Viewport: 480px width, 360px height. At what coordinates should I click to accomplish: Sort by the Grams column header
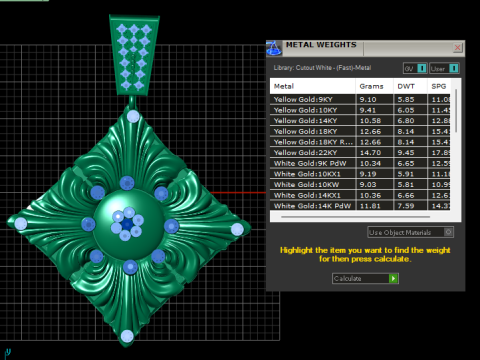pyautogui.click(x=374, y=86)
